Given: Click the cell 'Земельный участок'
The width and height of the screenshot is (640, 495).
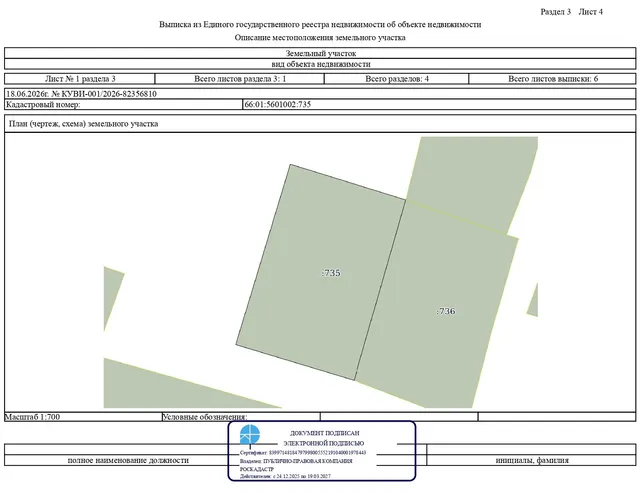Looking at the screenshot, I should pyautogui.click(x=320, y=53).
